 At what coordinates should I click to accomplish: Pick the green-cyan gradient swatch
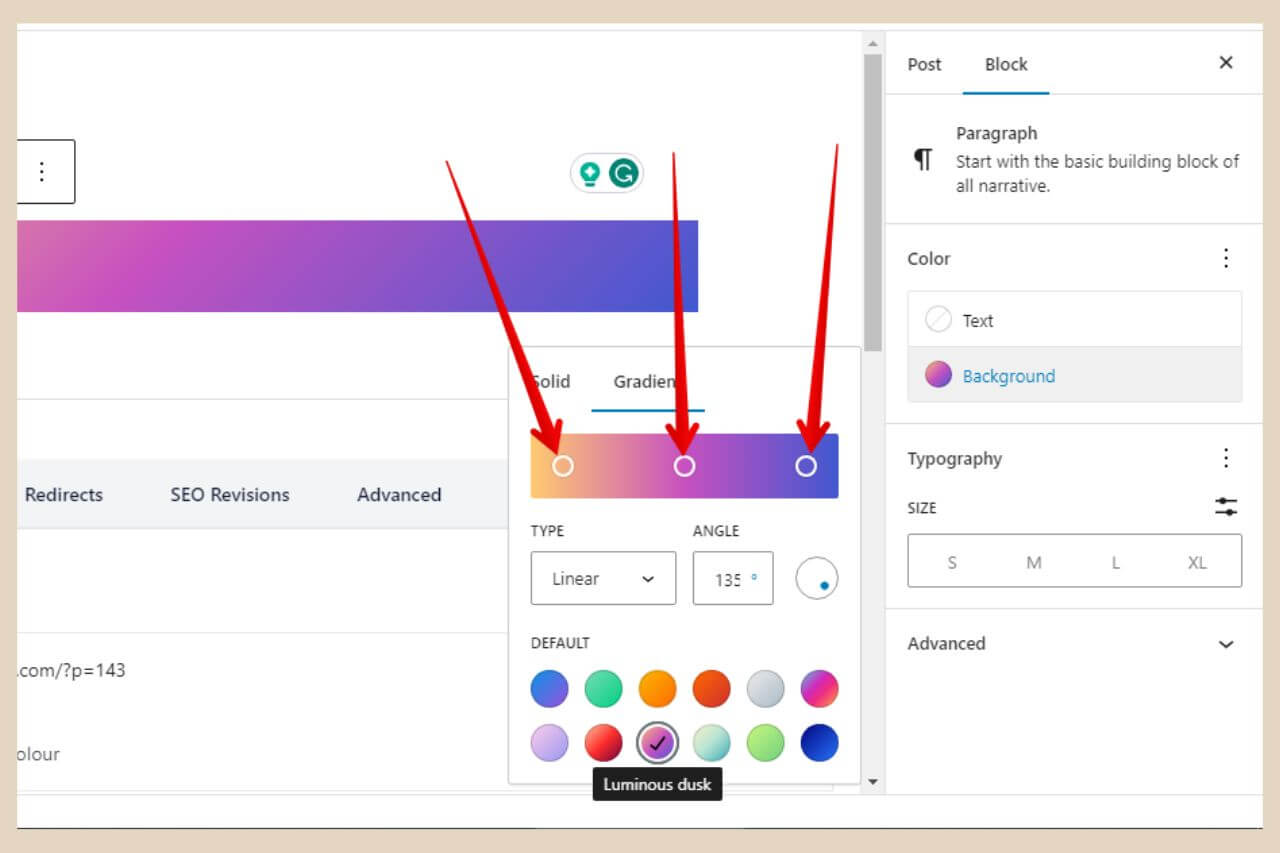[x=603, y=689]
